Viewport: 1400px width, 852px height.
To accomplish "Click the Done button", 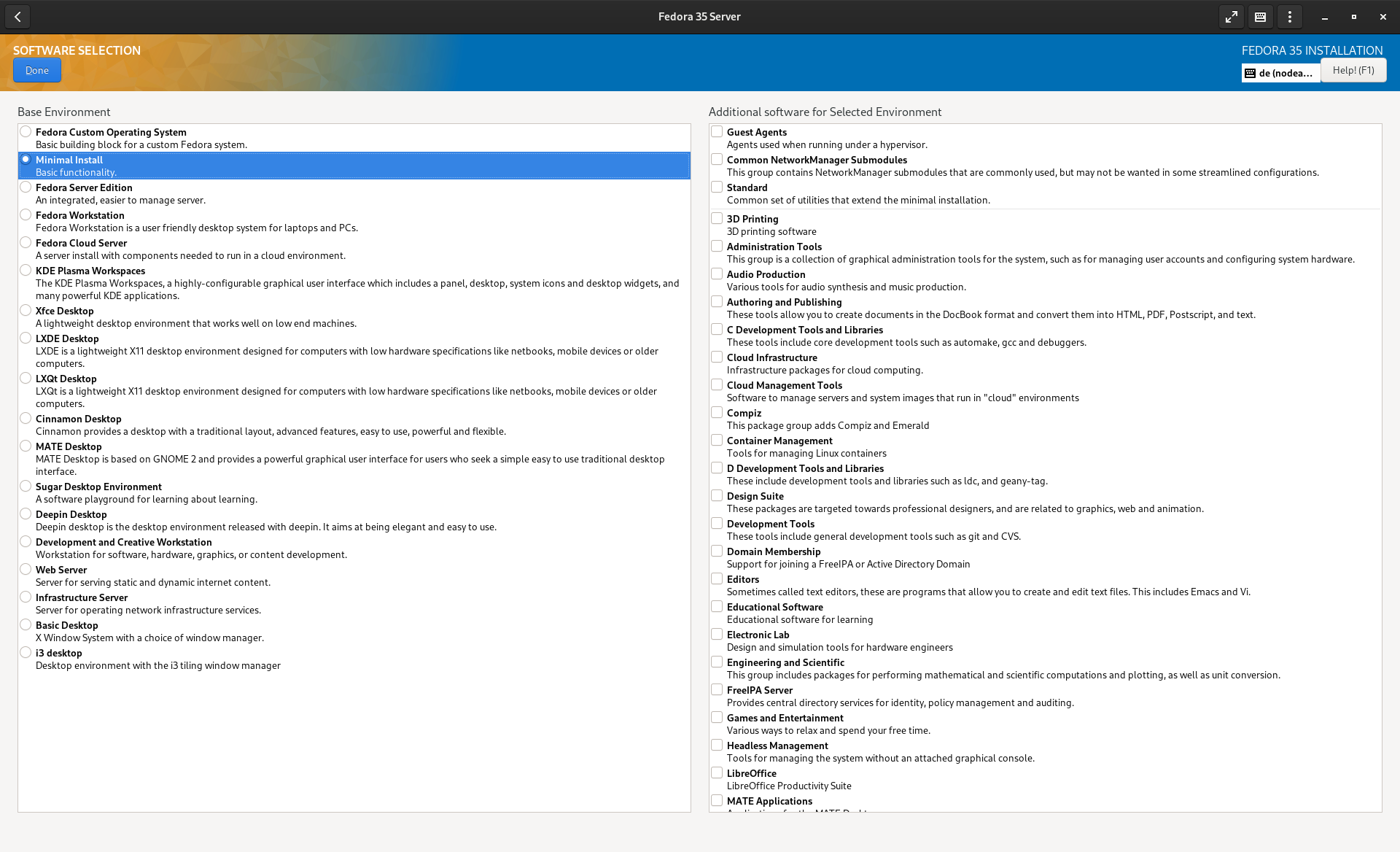I will click(x=37, y=71).
